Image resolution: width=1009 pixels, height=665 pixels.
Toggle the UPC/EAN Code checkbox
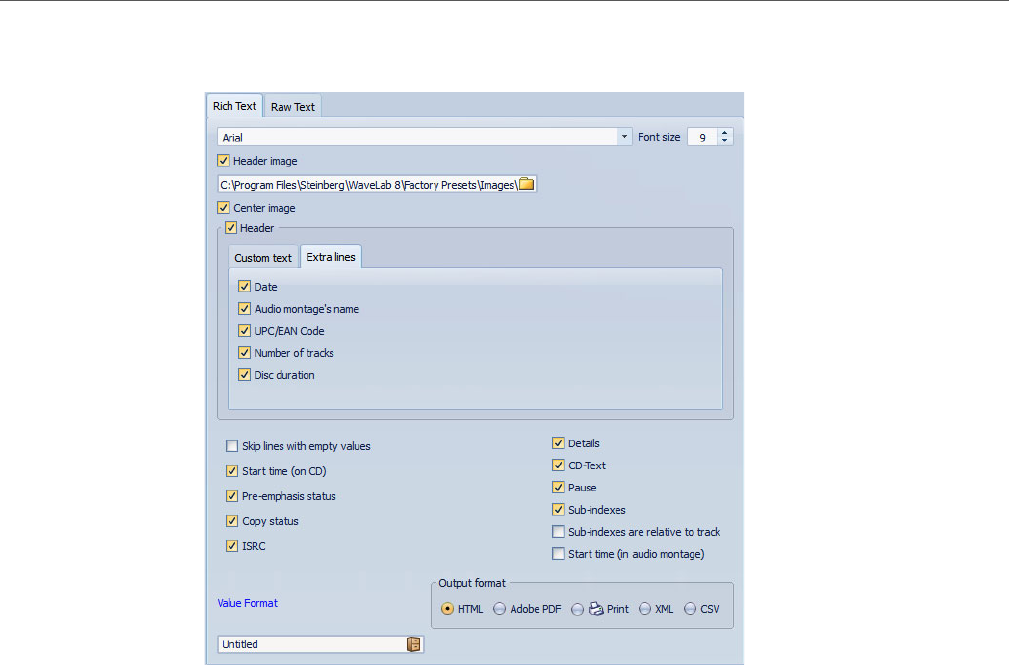point(245,330)
